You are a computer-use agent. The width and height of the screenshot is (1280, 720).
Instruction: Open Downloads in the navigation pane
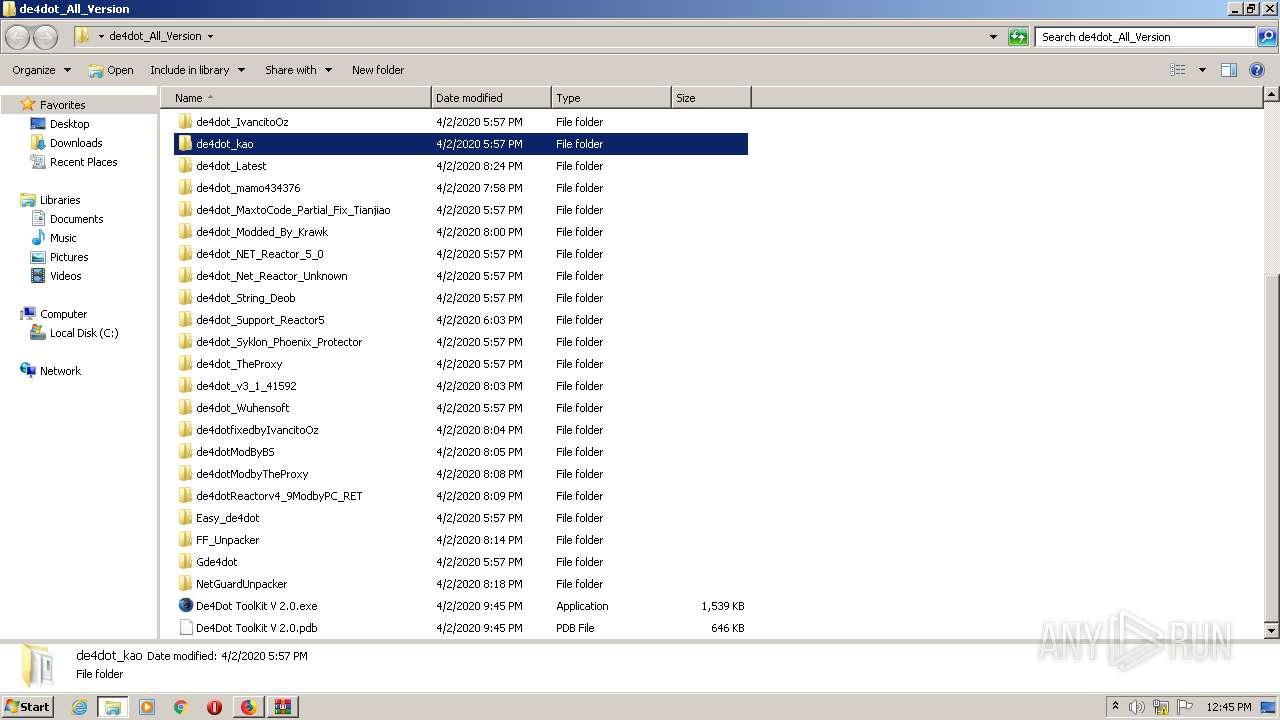[x=76, y=143]
